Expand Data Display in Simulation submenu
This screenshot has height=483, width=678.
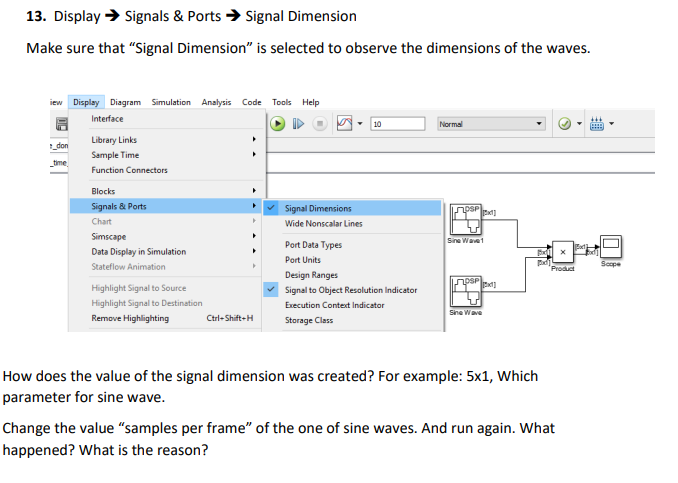pyautogui.click(x=166, y=252)
